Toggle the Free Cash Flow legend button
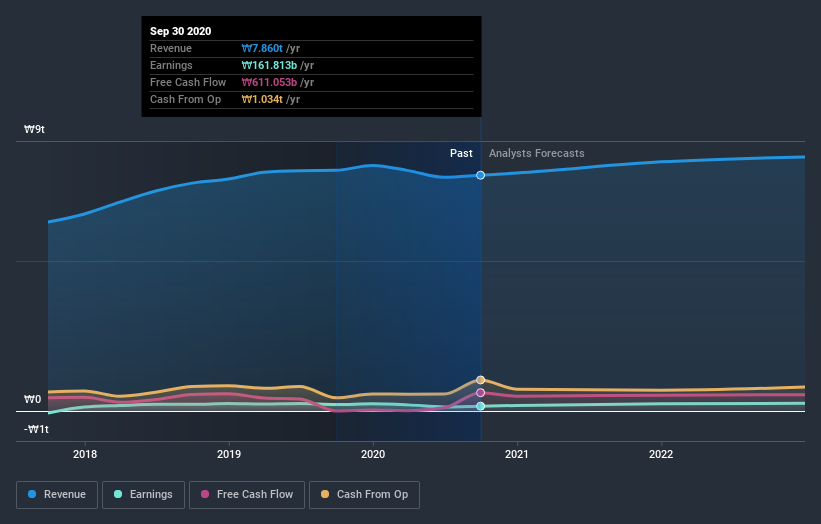 (x=247, y=495)
